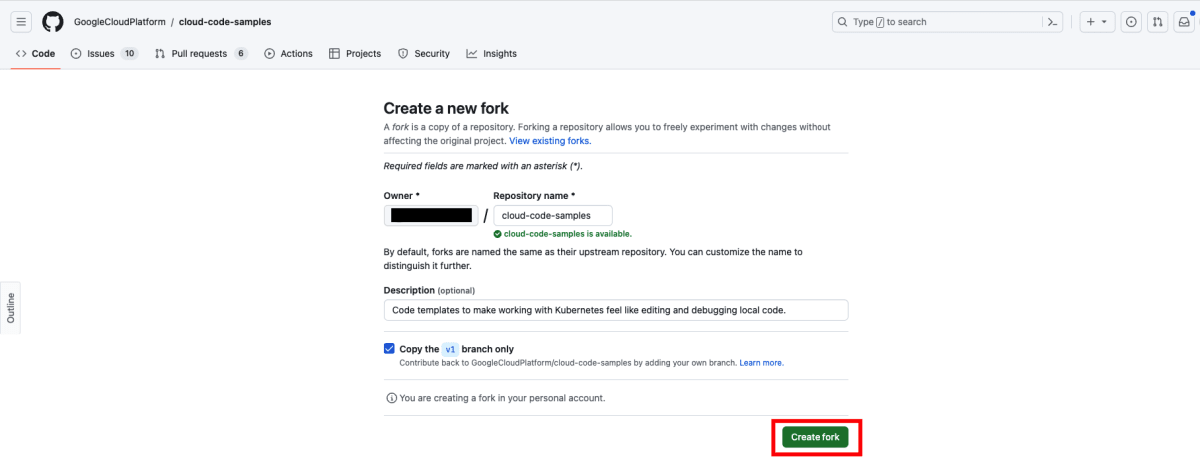This screenshot has height=472, width=1200.
Task: Open the hamburger navigation menu
Action: tap(22, 21)
